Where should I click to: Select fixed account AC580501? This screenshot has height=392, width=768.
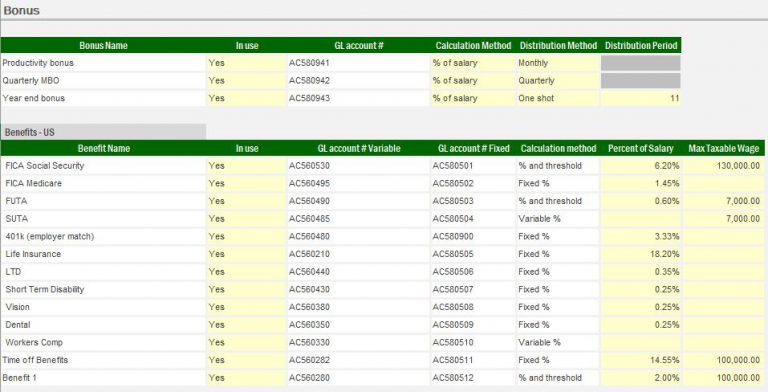tap(473, 166)
